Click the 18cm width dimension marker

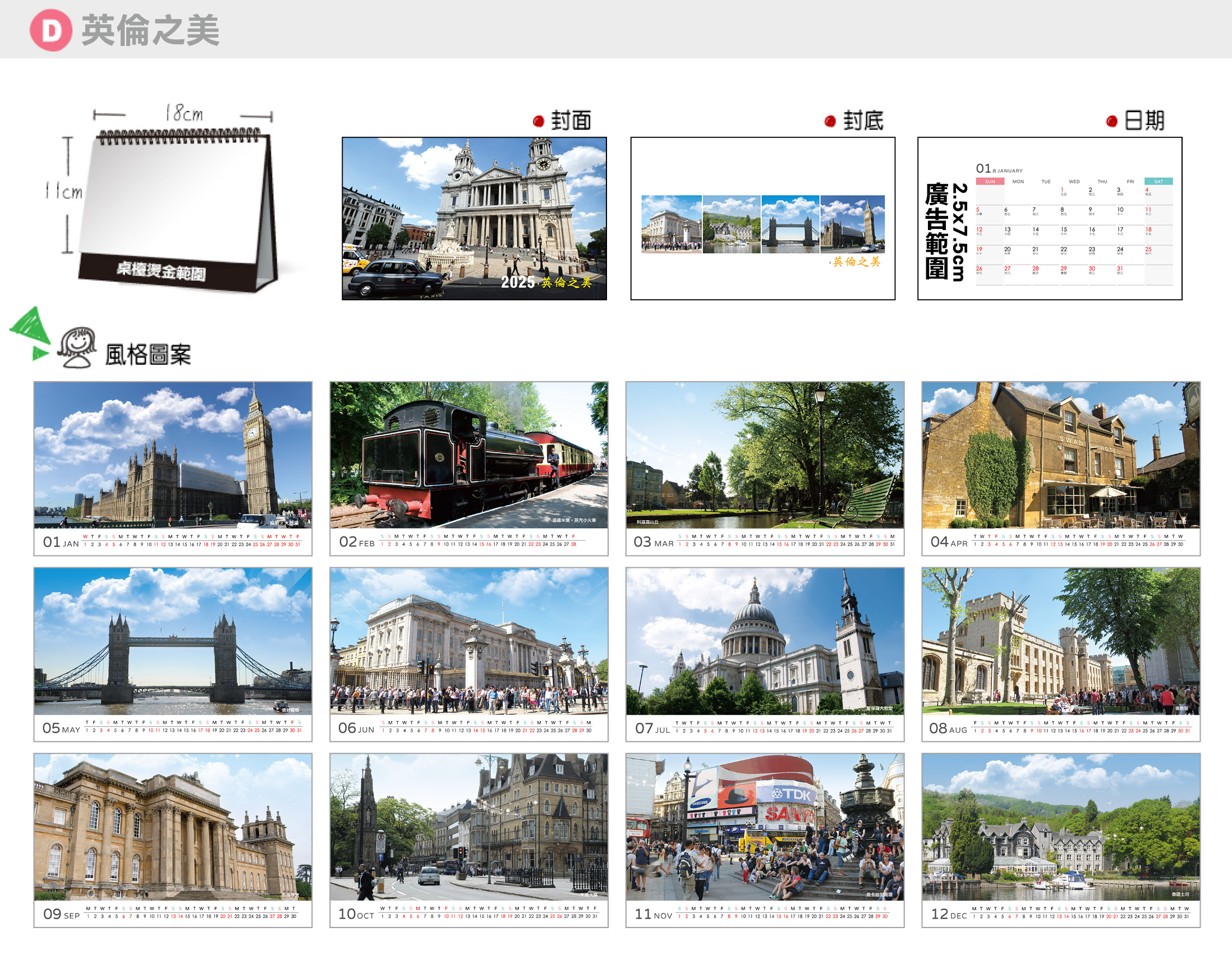click(183, 114)
